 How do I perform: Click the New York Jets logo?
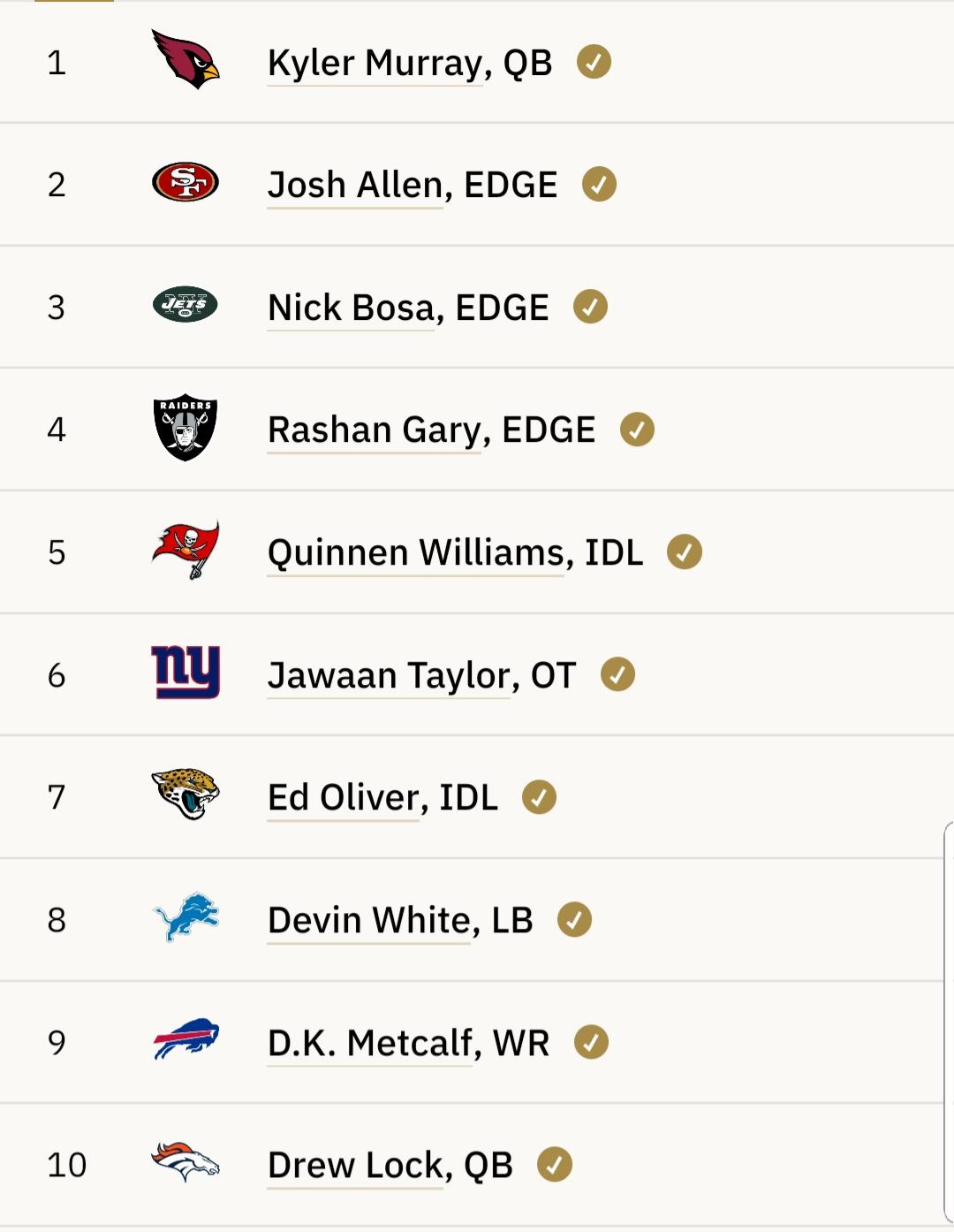click(x=185, y=305)
